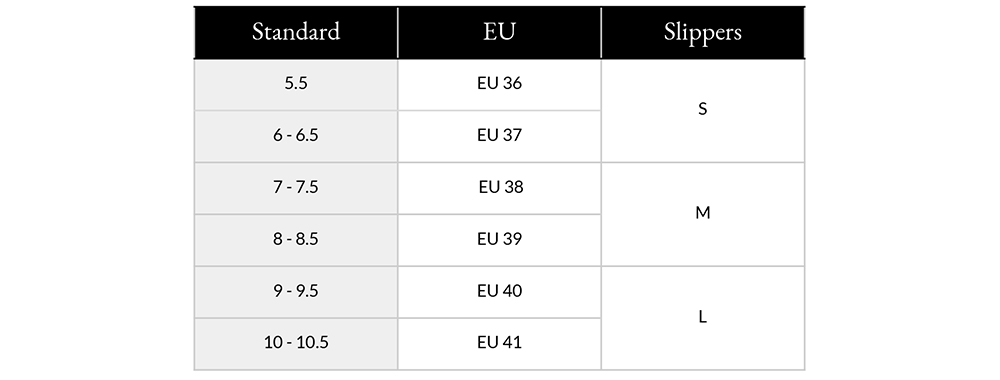Click the Slippers column header
1000x380 pixels.
[x=703, y=33]
